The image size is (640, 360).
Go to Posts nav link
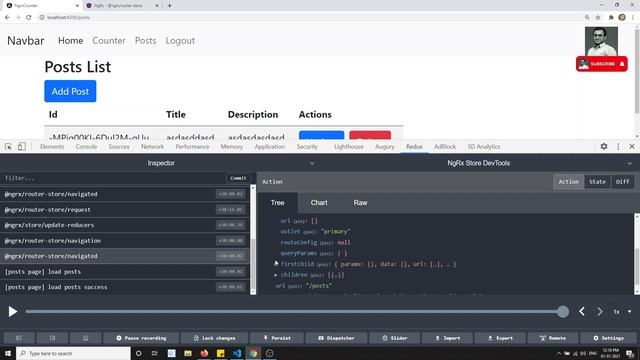tap(145, 41)
